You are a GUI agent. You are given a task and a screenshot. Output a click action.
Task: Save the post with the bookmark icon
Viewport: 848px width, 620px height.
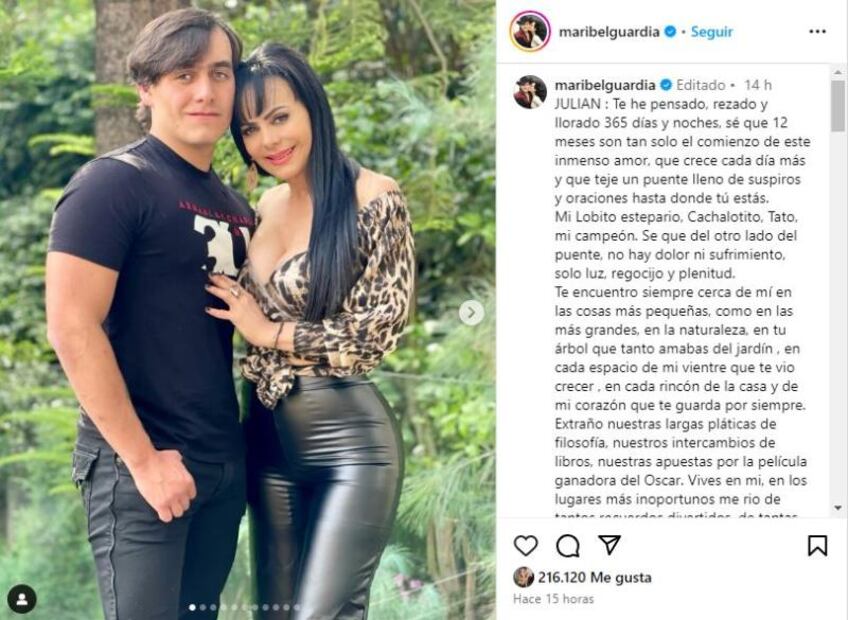tap(817, 545)
